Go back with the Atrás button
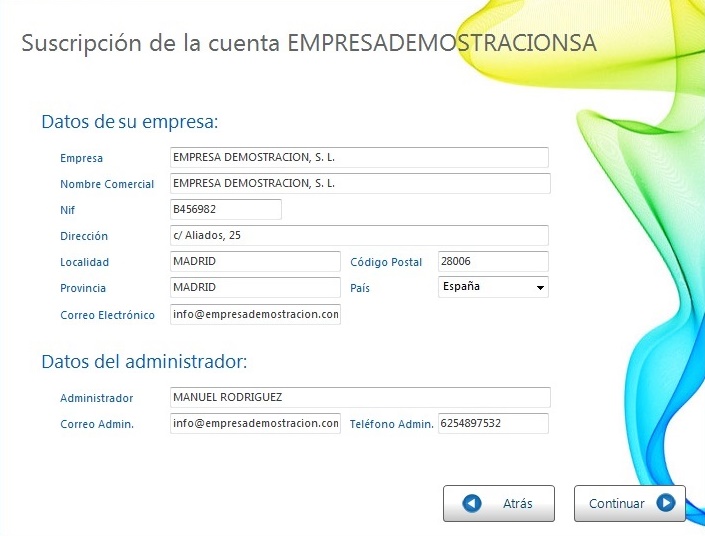 [x=499, y=503]
